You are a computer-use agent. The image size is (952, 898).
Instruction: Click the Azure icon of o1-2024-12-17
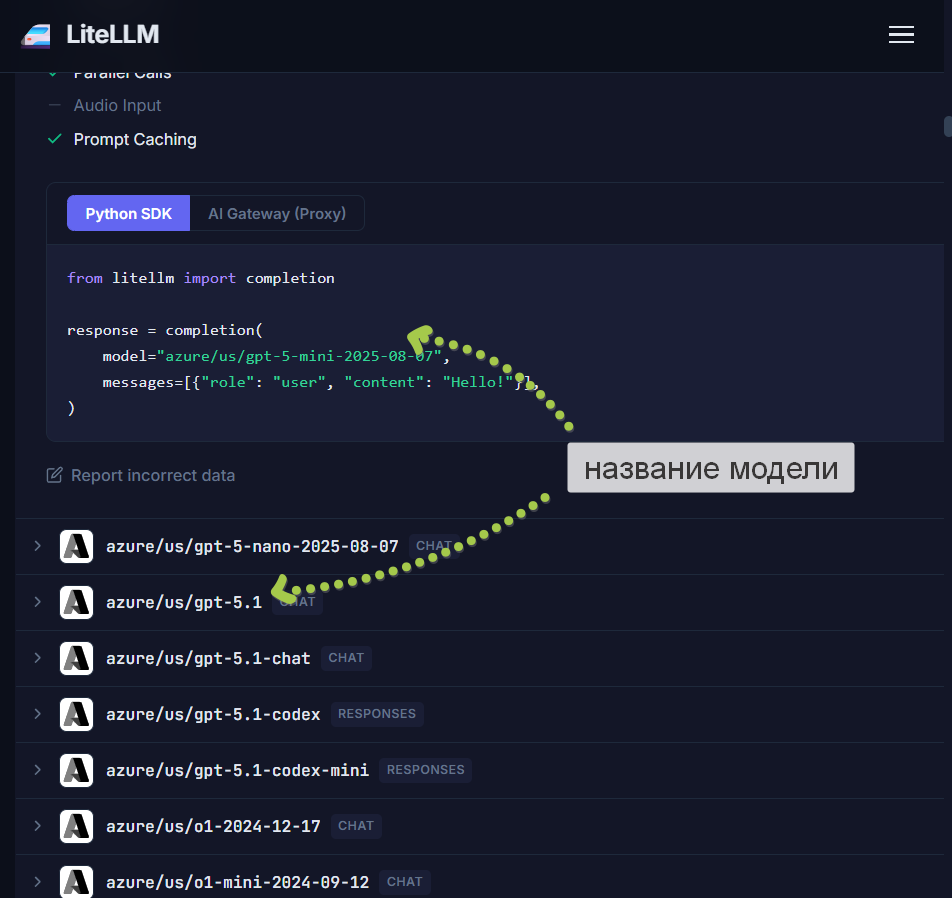(x=76, y=826)
